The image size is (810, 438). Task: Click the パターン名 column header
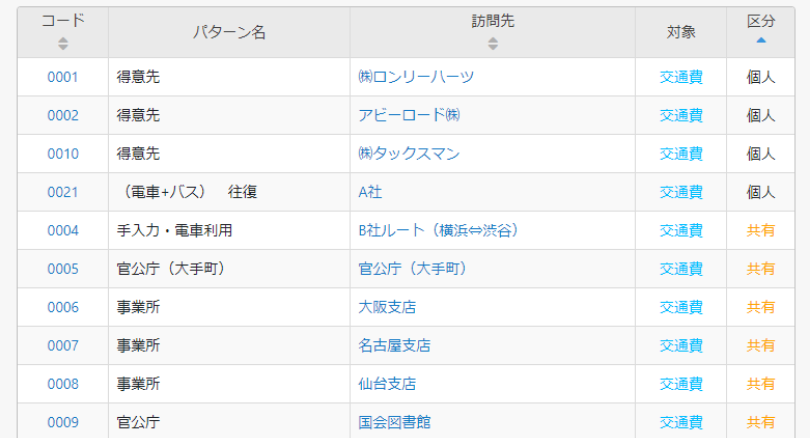[229, 32]
